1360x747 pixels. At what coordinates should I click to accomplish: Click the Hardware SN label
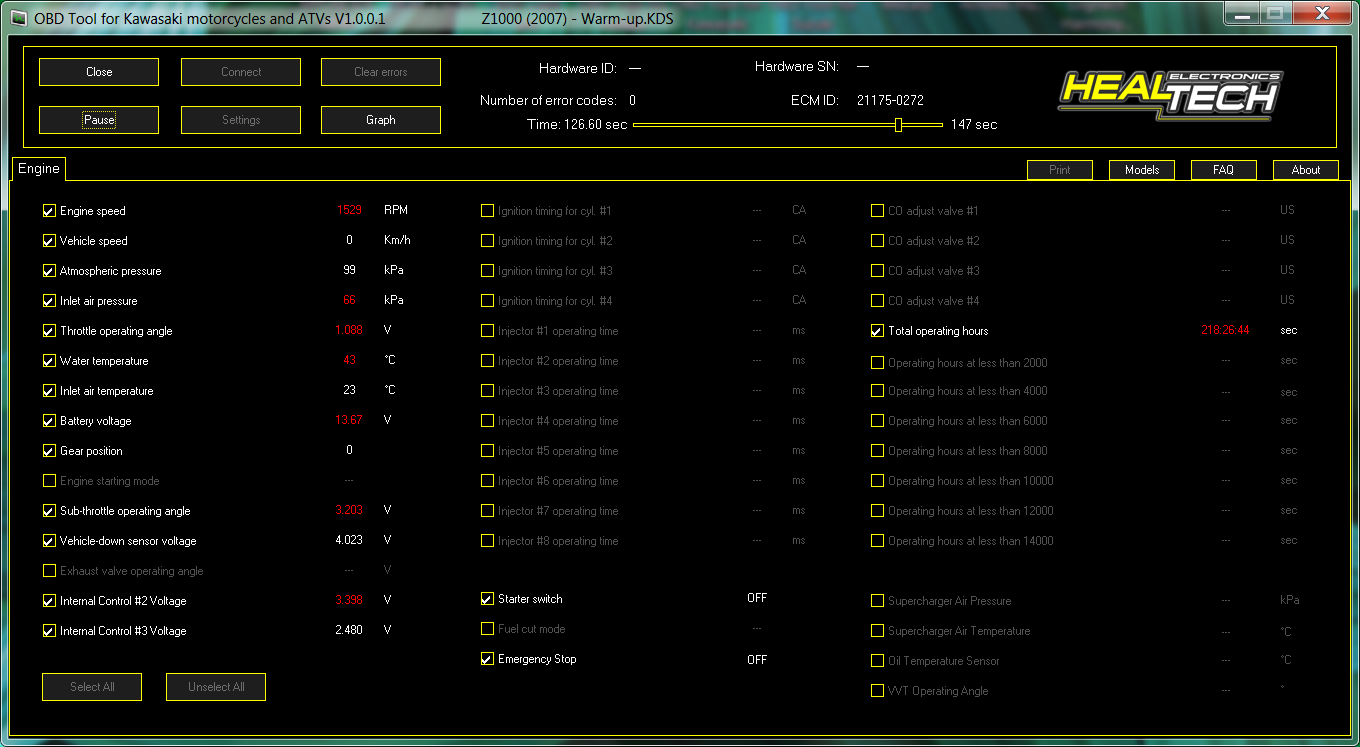tap(797, 67)
